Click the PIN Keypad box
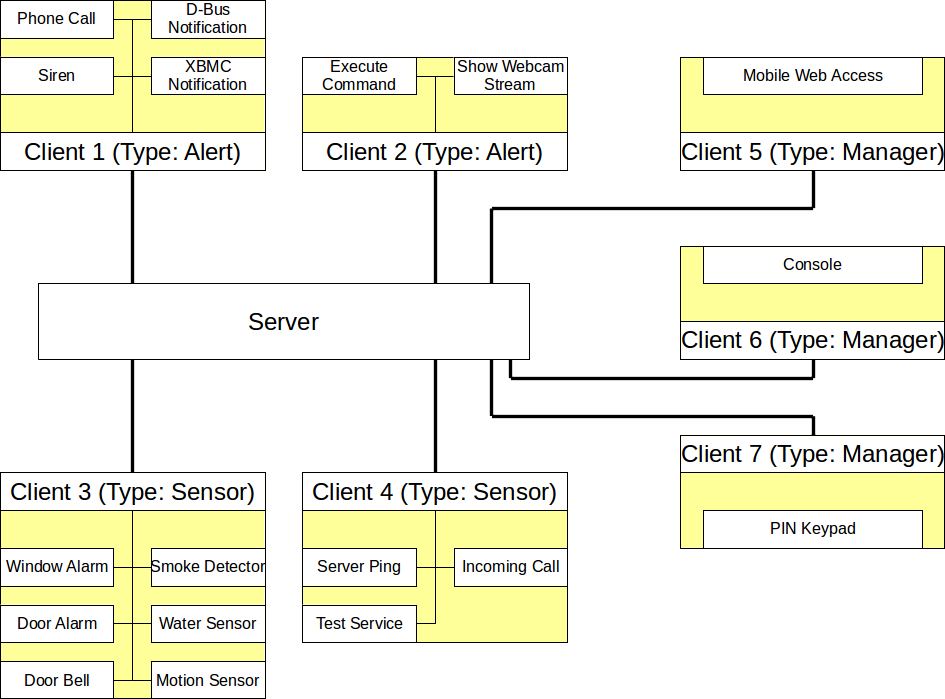Viewport: 945px width, 699px height. coord(812,529)
